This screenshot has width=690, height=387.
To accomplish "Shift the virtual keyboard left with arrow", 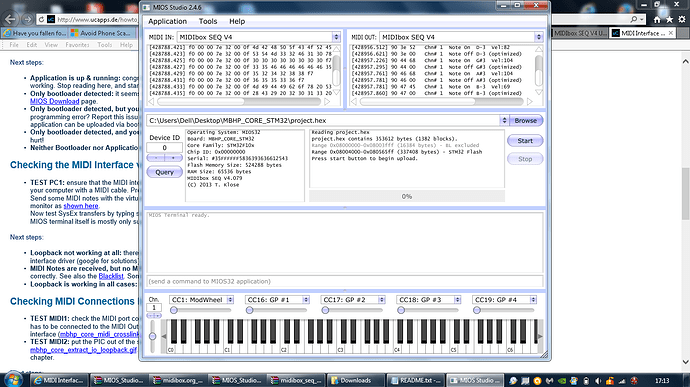I will (x=164, y=336).
